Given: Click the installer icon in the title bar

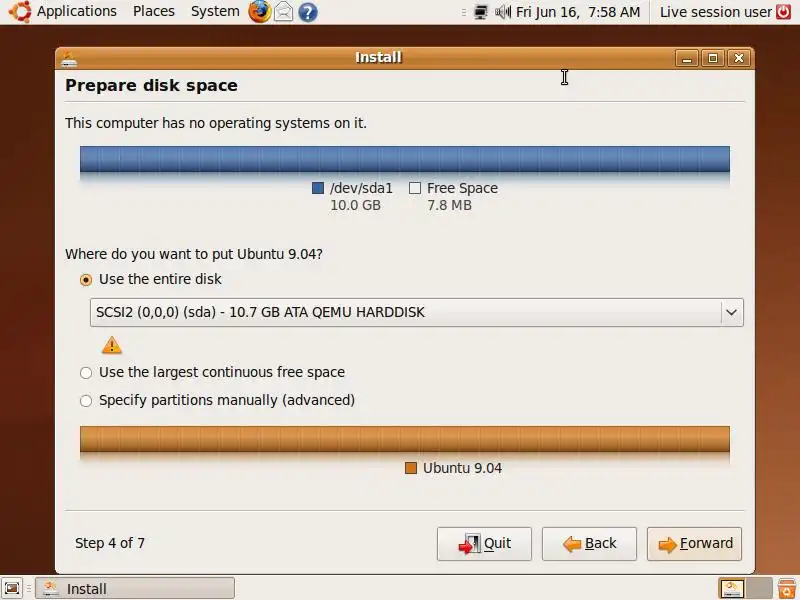Looking at the screenshot, I should tap(69, 59).
